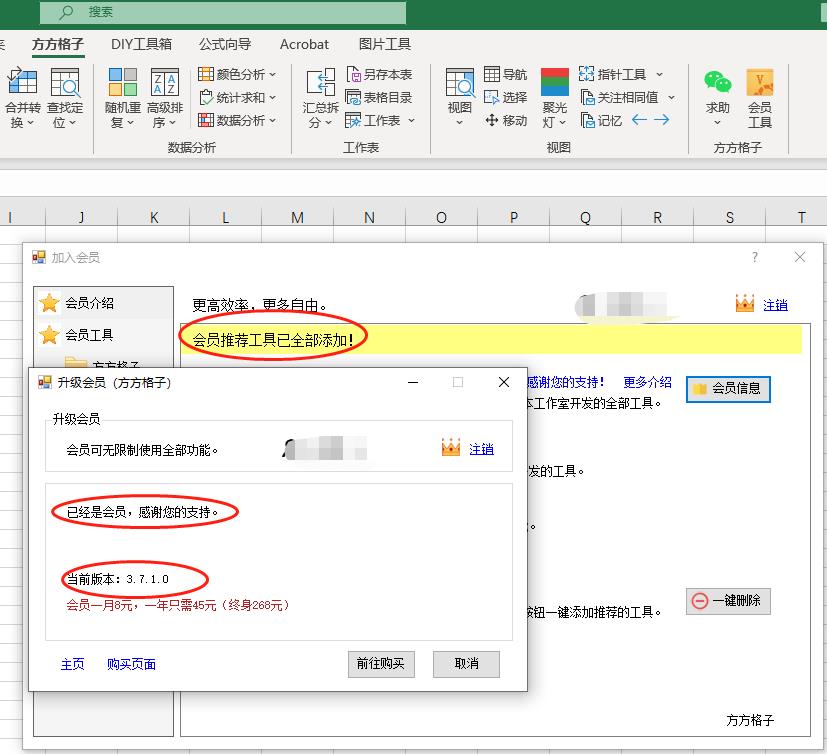
Task: Close the 升级会员 dialog
Action: (x=504, y=382)
